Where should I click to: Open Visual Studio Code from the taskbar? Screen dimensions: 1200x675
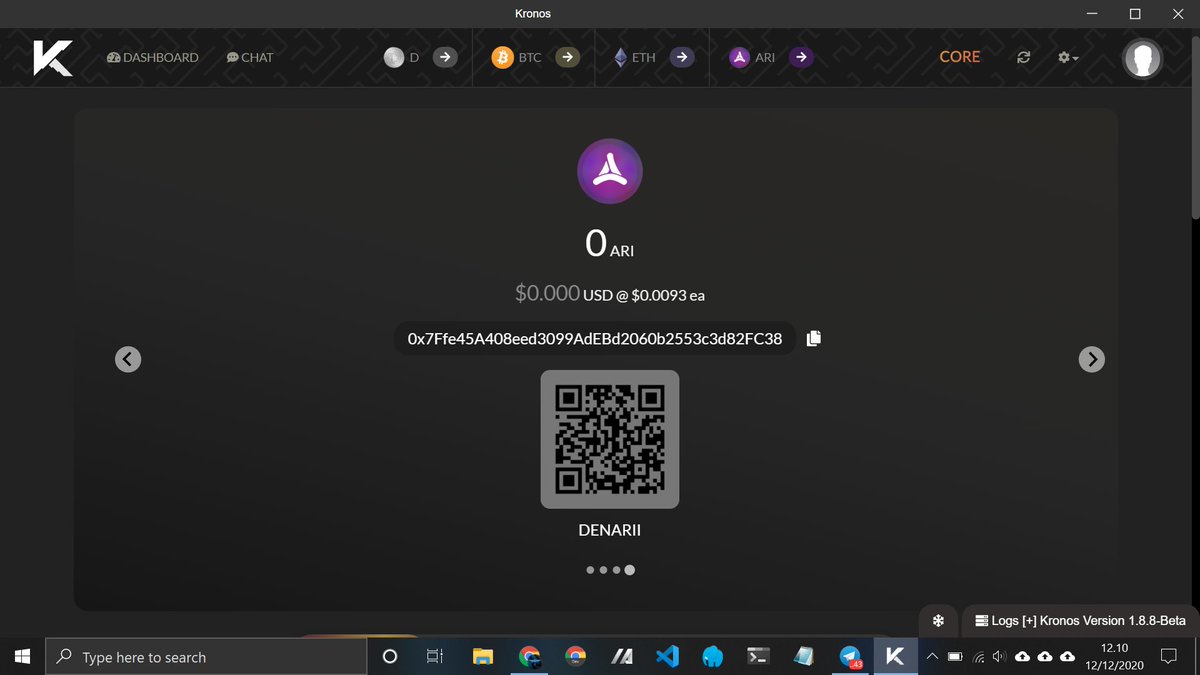[x=667, y=657]
